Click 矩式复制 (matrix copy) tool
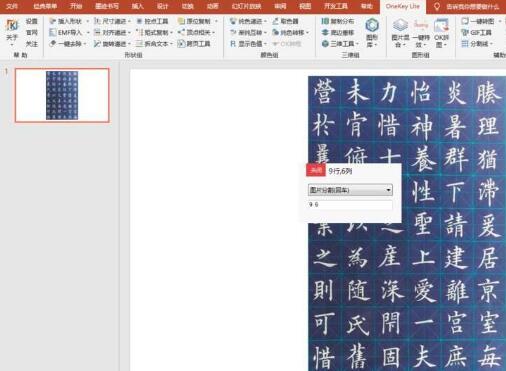 152,32
